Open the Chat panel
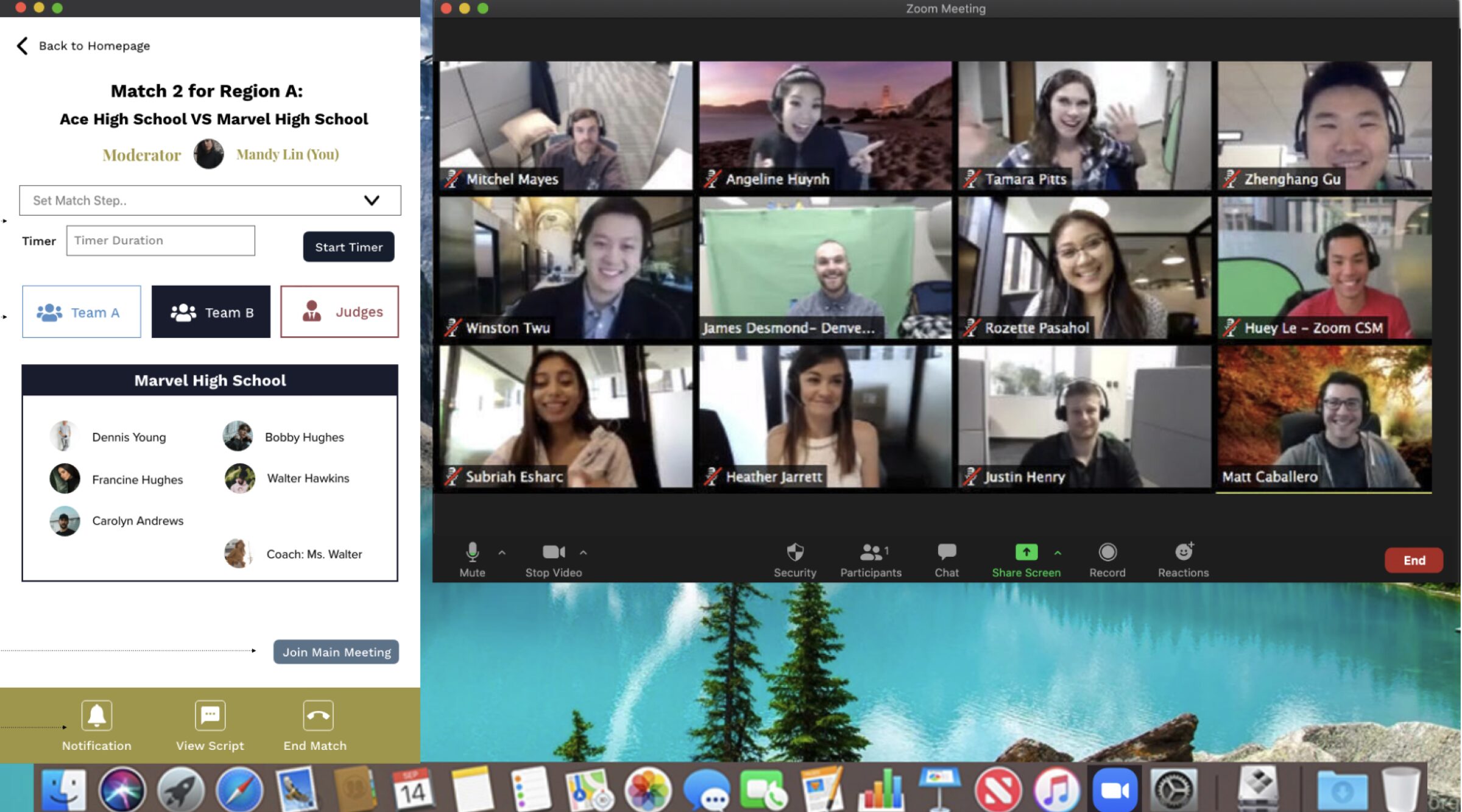This screenshot has height=812, width=1462. point(945,556)
